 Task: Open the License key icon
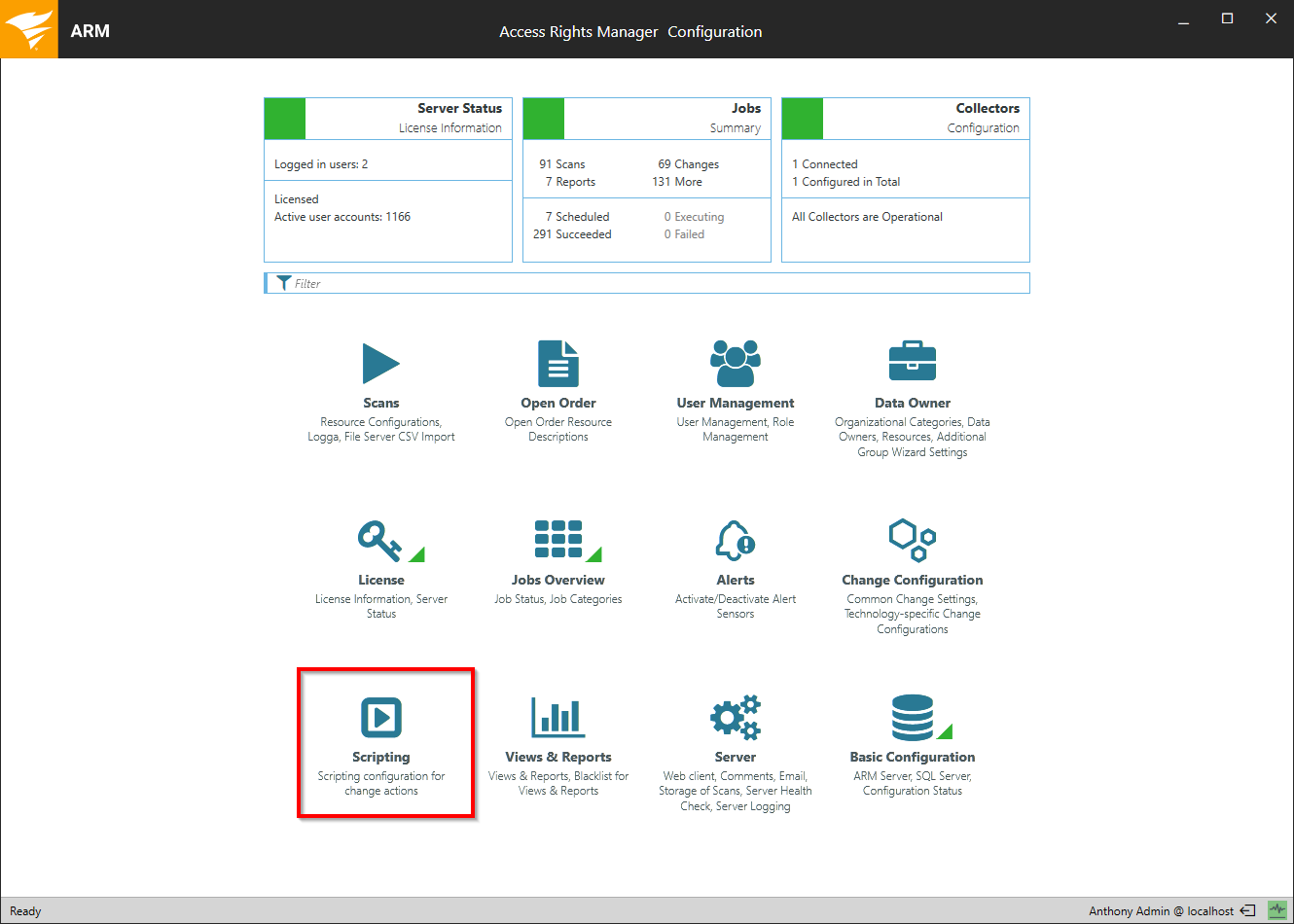tap(380, 541)
